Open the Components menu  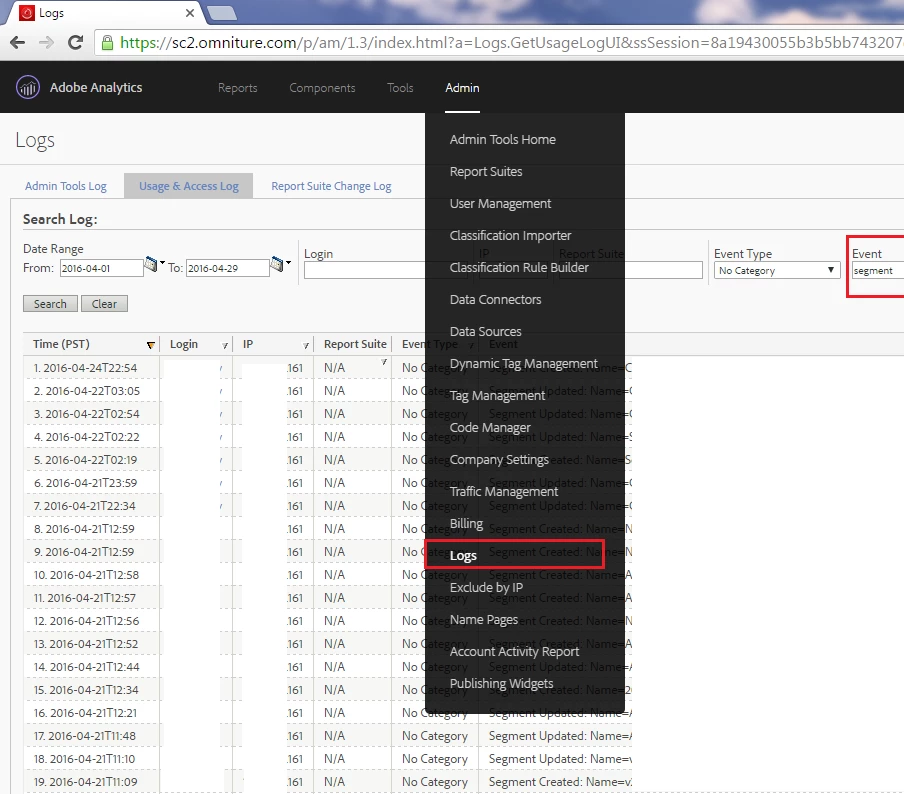pos(322,88)
